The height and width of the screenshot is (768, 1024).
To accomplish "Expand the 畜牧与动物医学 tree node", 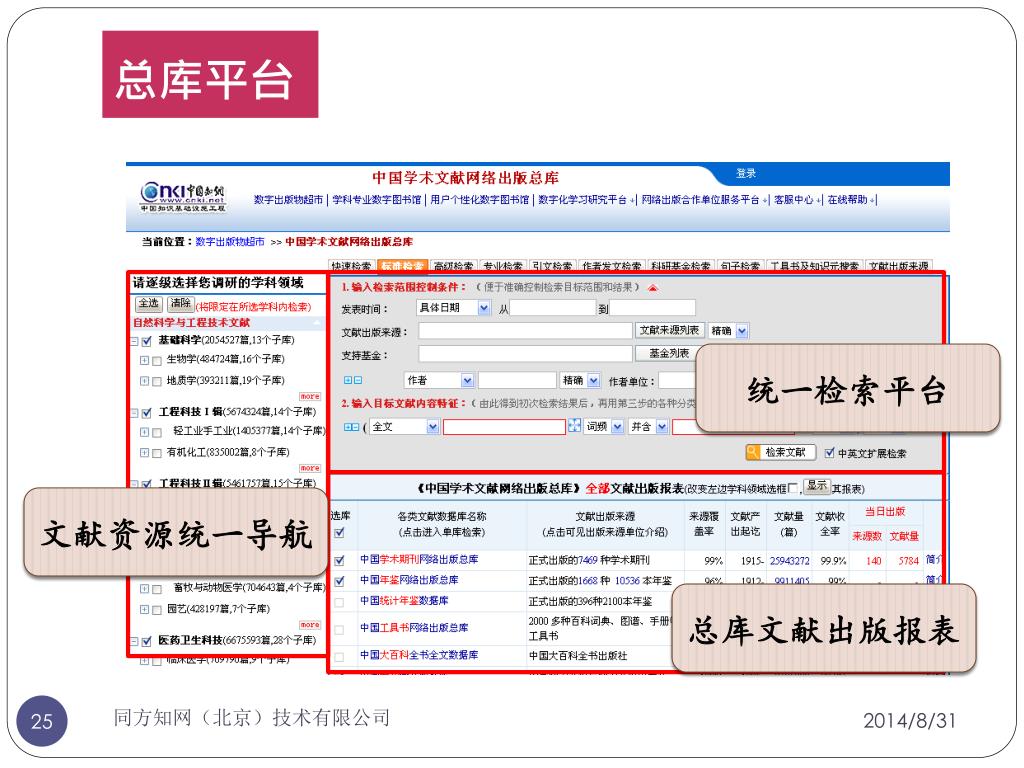I will coord(144,588).
